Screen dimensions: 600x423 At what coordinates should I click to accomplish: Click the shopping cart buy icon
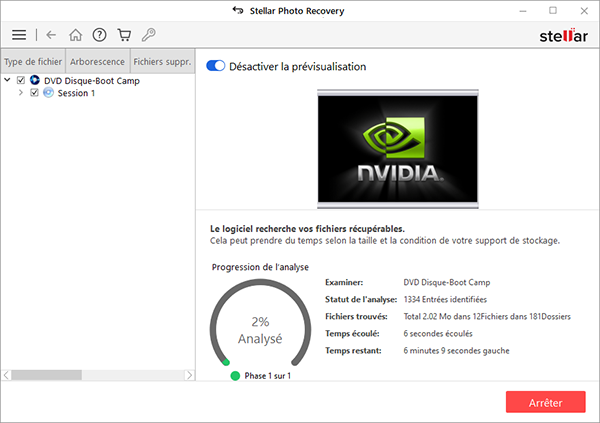coord(124,34)
